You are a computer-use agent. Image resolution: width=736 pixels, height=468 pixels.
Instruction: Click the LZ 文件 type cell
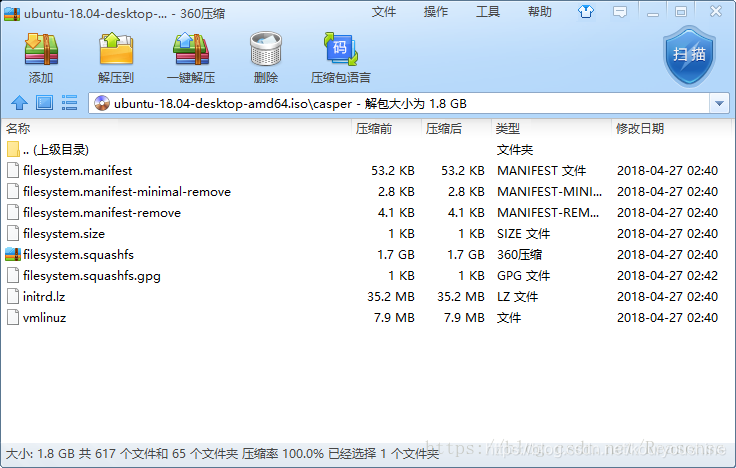517,297
